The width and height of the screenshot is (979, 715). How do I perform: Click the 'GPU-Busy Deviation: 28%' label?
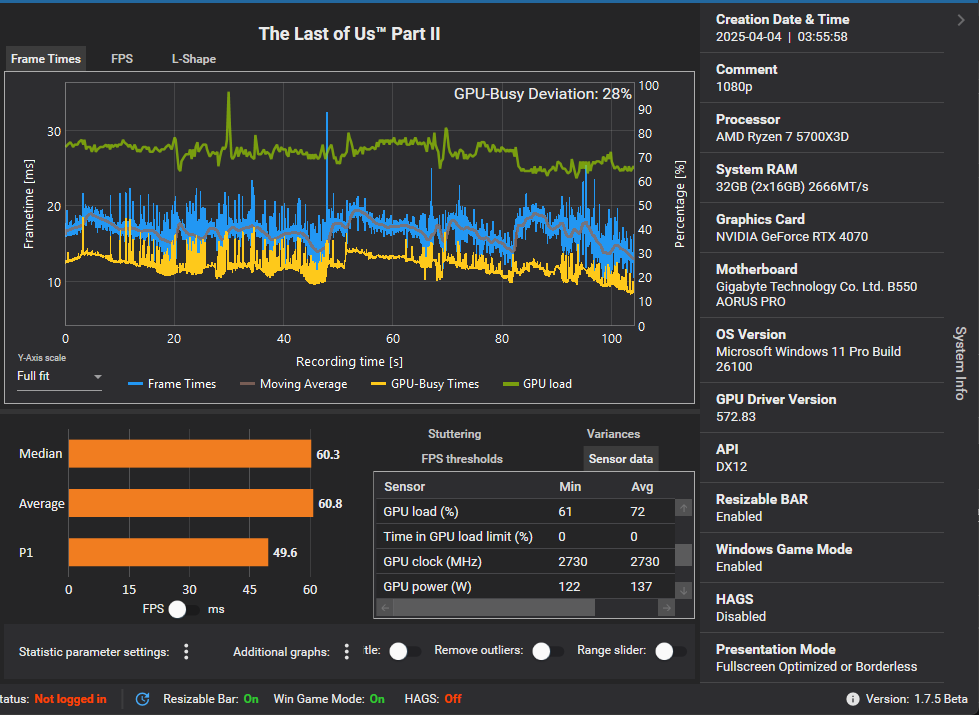click(543, 94)
